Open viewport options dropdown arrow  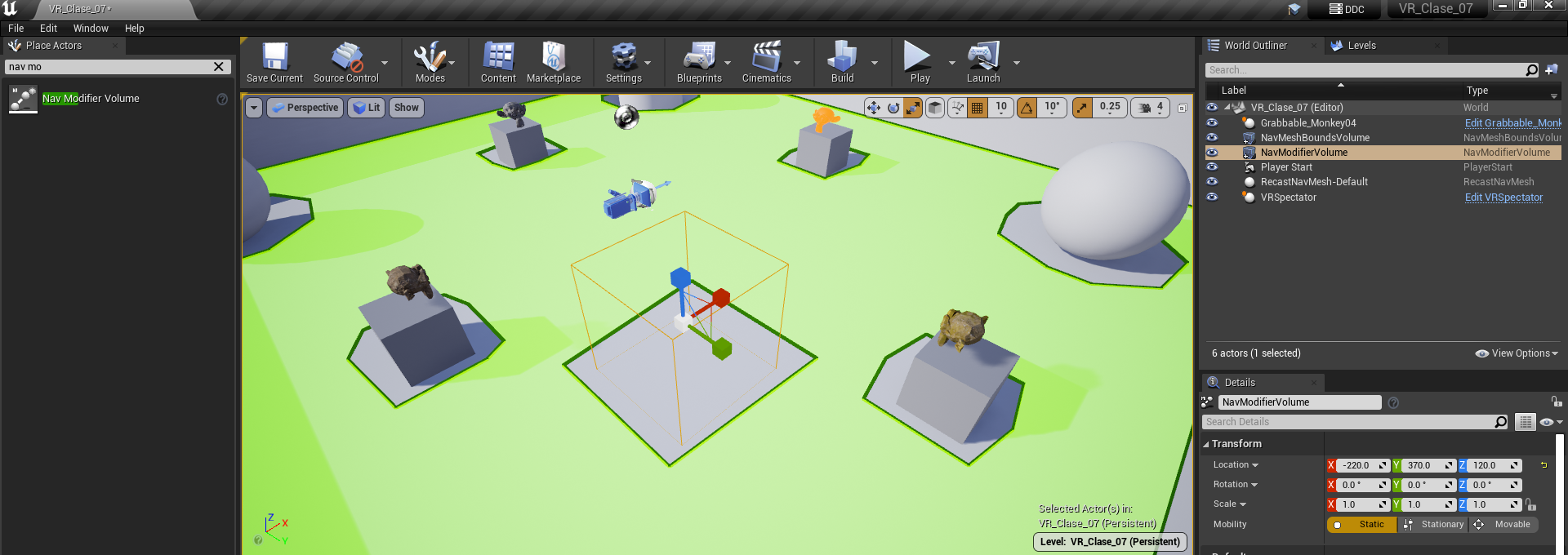(x=254, y=108)
